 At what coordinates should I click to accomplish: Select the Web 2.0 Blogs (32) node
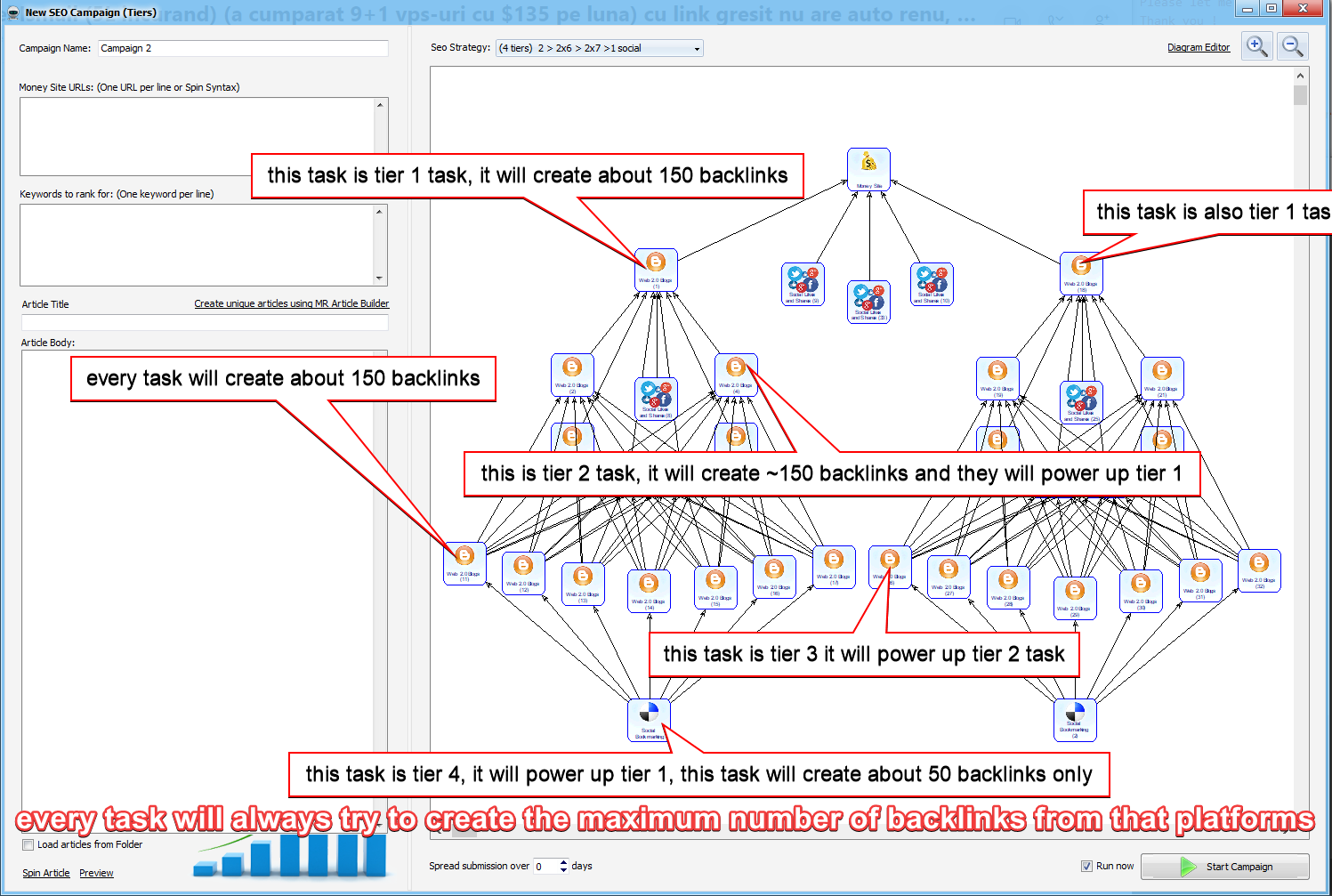[1259, 571]
